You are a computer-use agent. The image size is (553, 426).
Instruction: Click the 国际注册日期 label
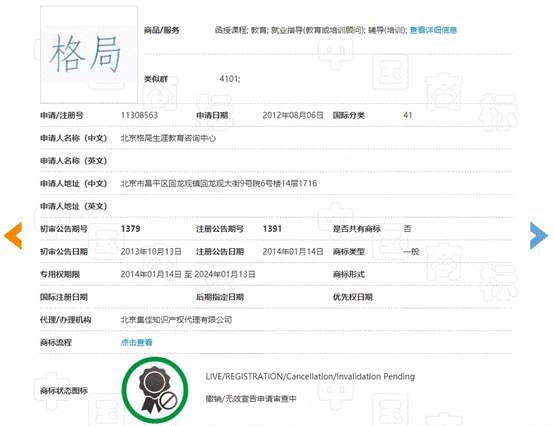point(64,297)
